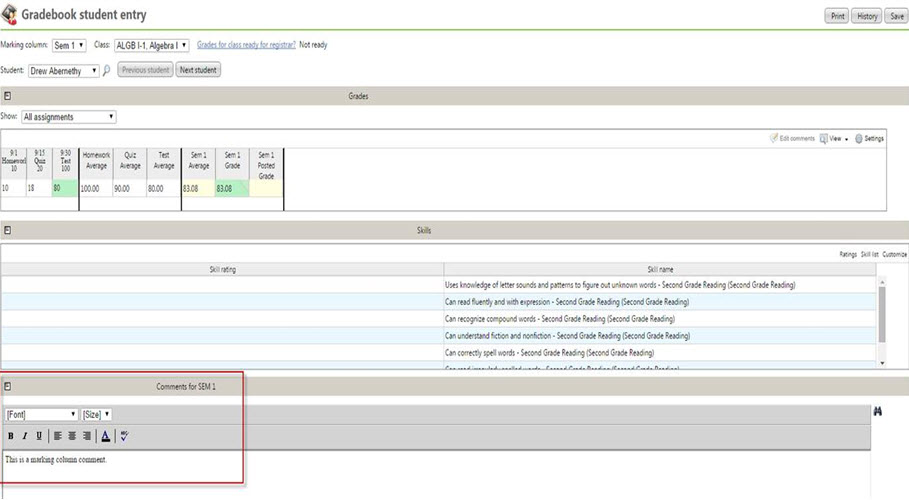The height and width of the screenshot is (500, 909).
Task: Click the 9/30 Test score cell 80
Action: pos(64,189)
